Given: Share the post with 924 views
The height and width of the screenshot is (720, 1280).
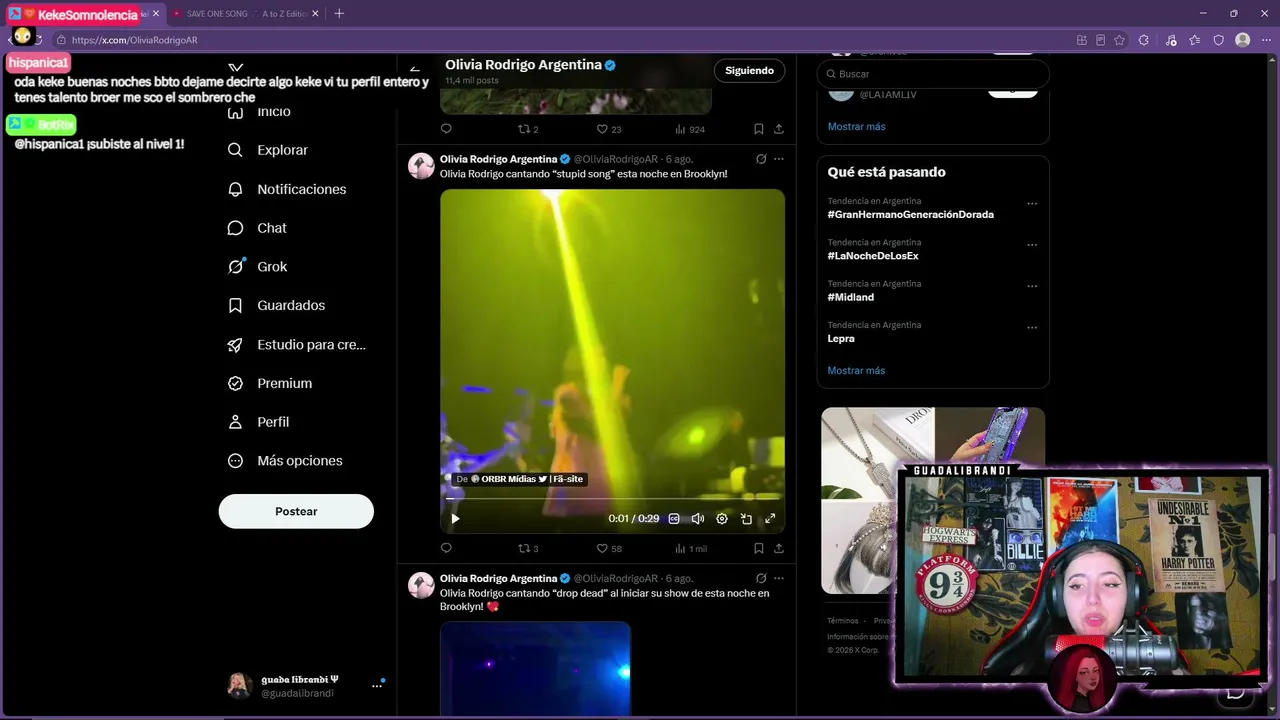Looking at the screenshot, I should tap(779, 129).
